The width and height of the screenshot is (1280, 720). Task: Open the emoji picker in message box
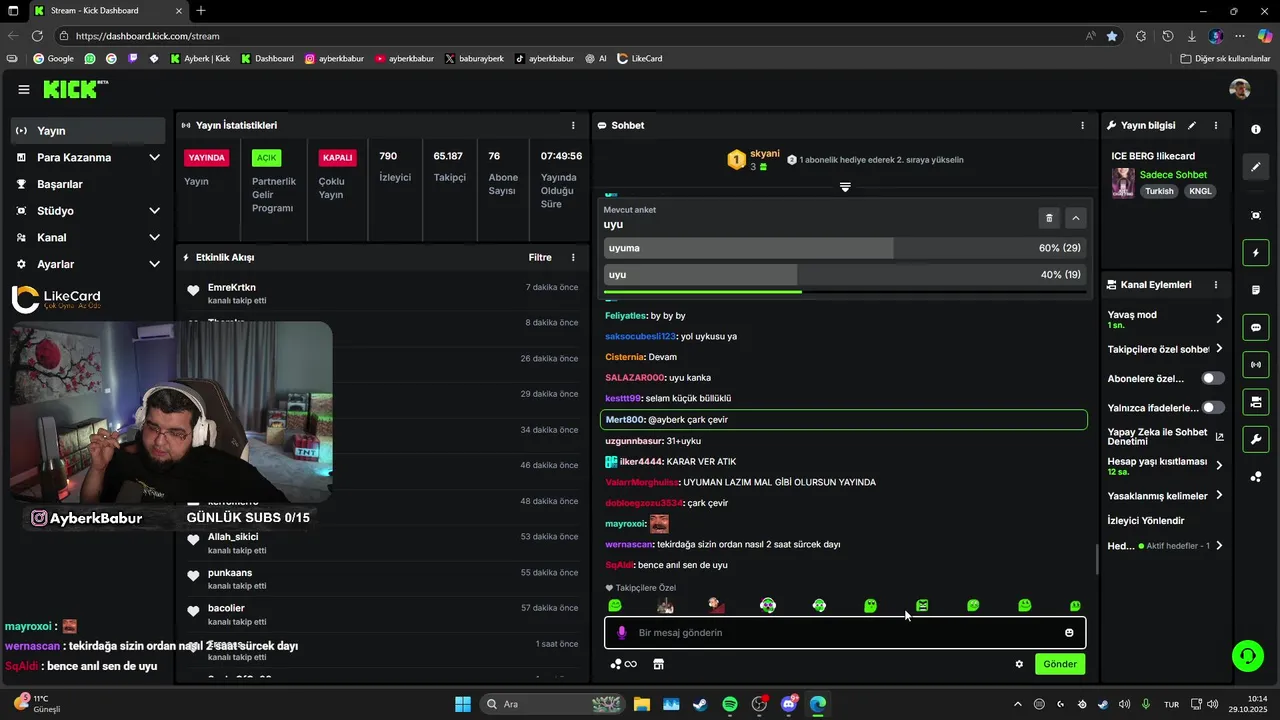(1069, 633)
